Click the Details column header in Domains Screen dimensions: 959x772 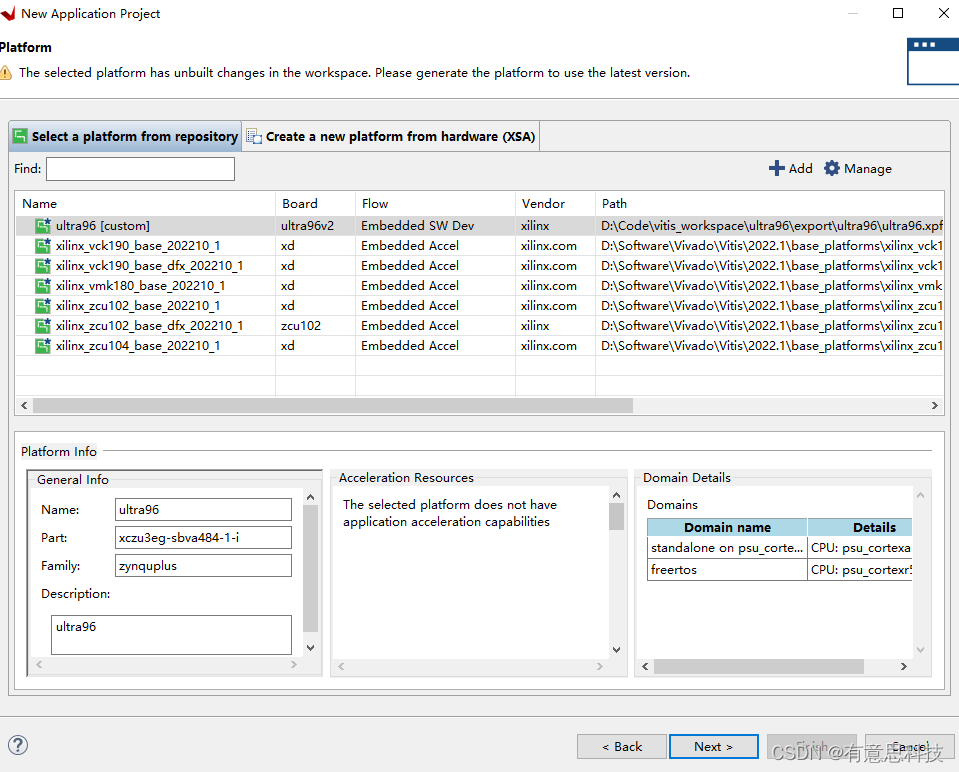pyautogui.click(x=860, y=527)
